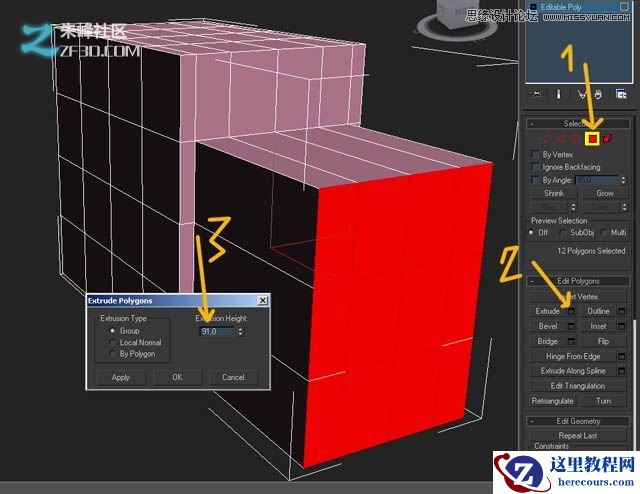Click the Extrude button
This screenshot has width=640, height=494.
click(548, 312)
